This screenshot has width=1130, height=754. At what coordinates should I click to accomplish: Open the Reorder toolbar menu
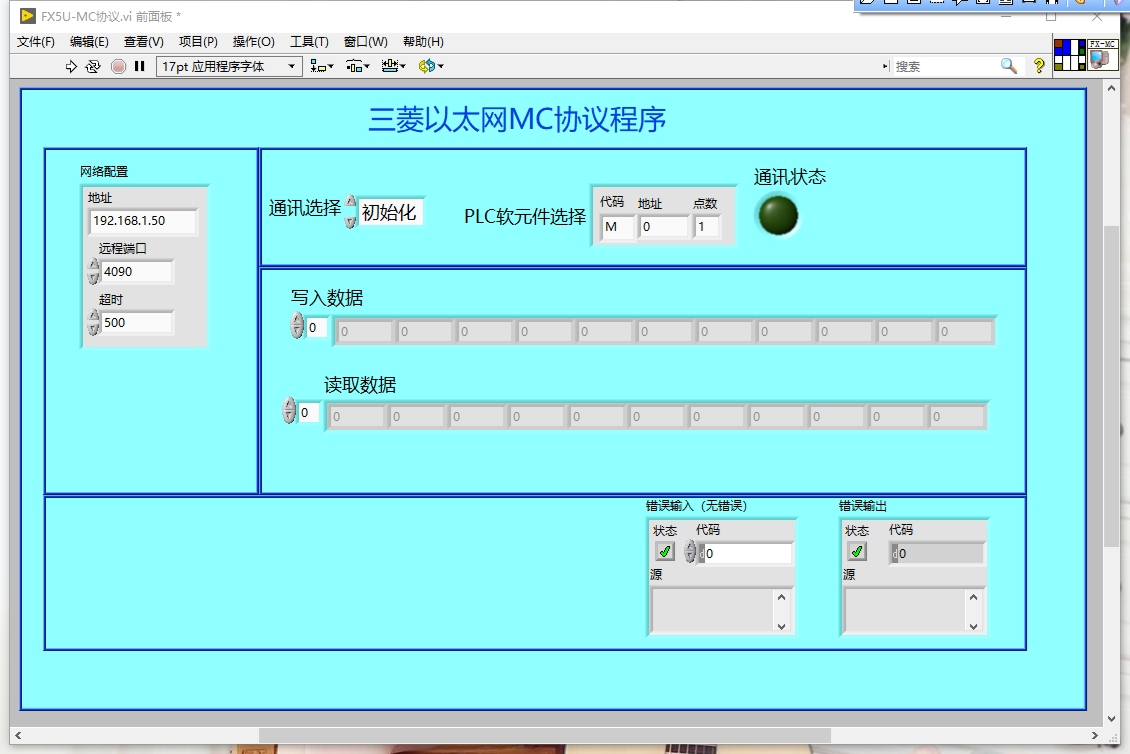(431, 66)
